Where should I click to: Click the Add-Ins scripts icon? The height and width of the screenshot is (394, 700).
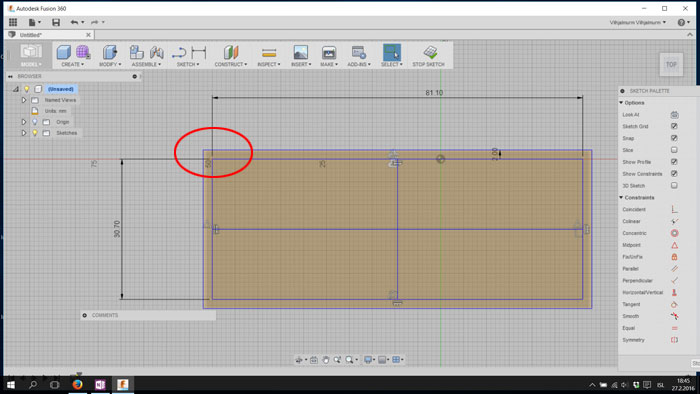[x=359, y=52]
